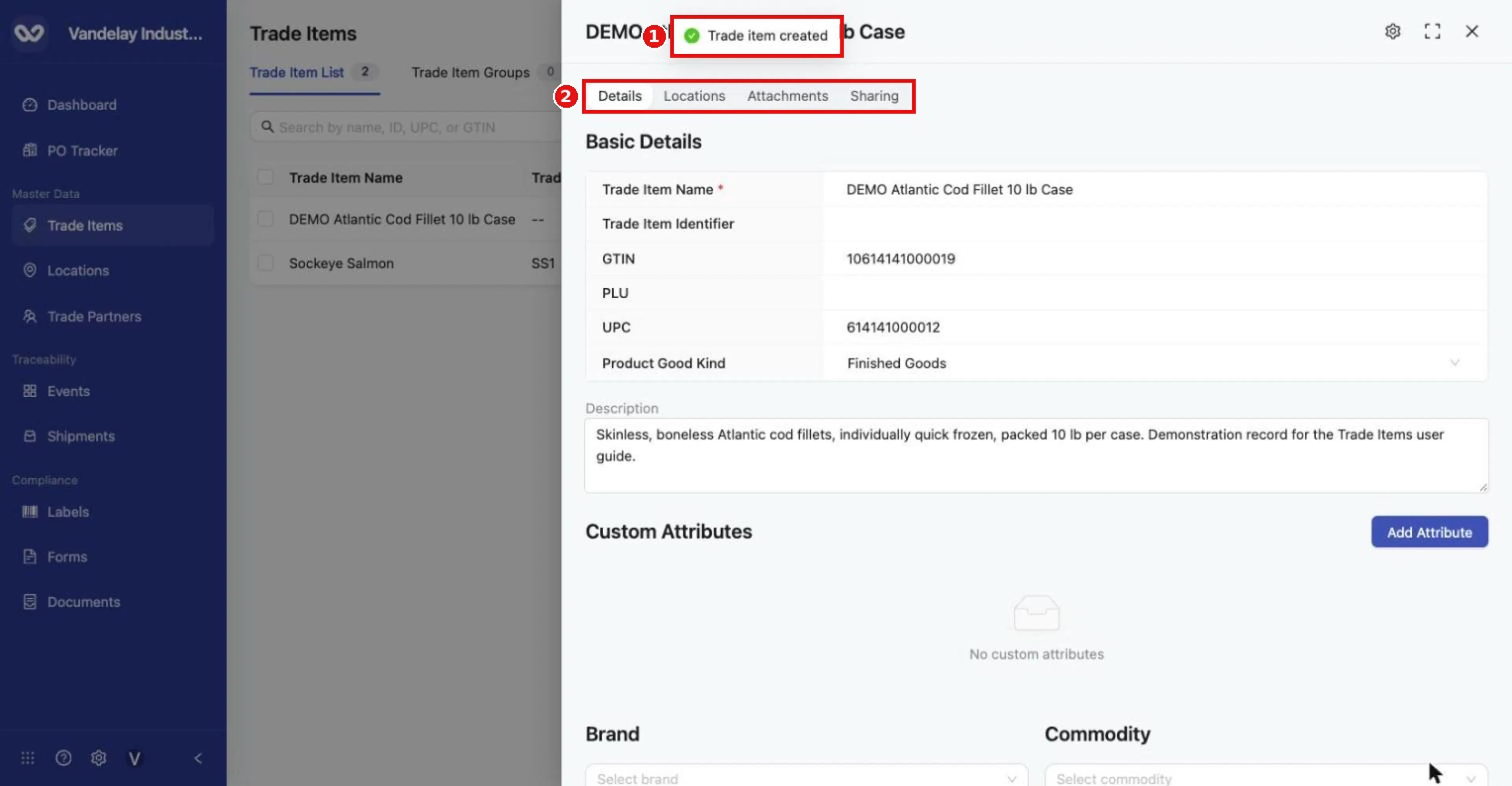The height and width of the screenshot is (786, 1512).
Task: Click the Description text area
Action: pos(1036,456)
